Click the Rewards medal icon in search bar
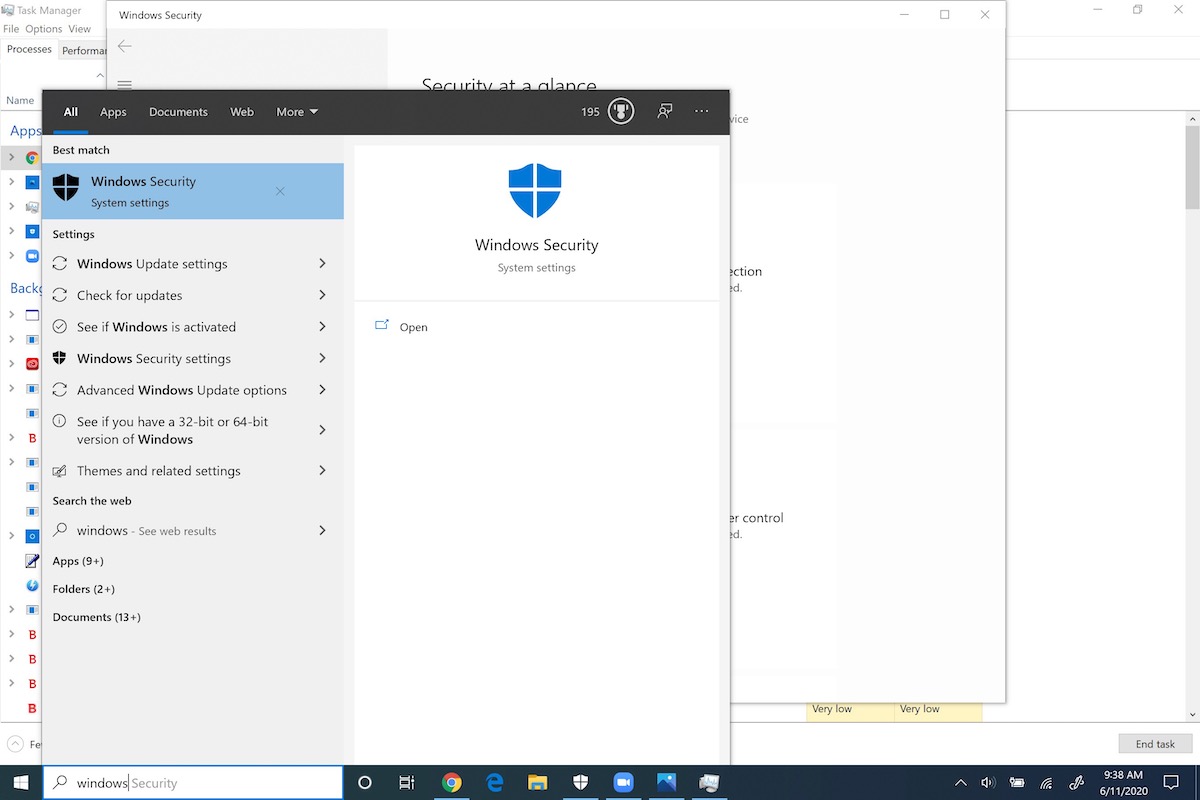Viewport: 1200px width, 800px height. [620, 111]
